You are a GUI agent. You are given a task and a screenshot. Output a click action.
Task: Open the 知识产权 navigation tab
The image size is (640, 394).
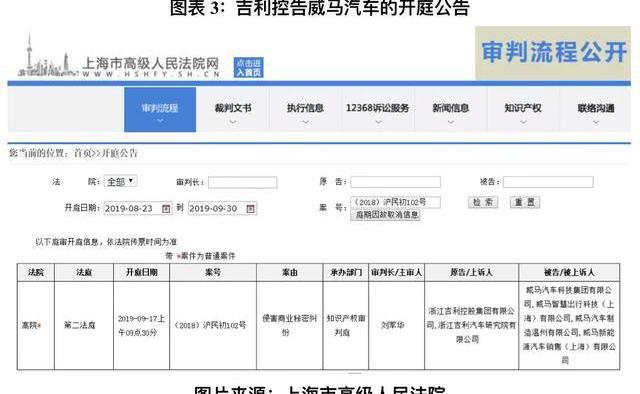tap(523, 108)
